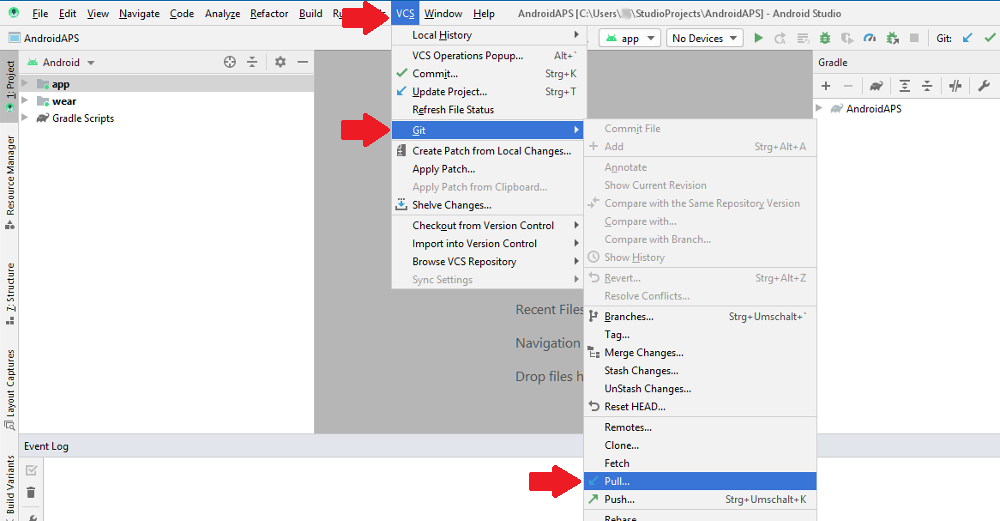Click Expand All icon in Gradle panel
Screen dimensions: 1000x521
click(x=904, y=86)
